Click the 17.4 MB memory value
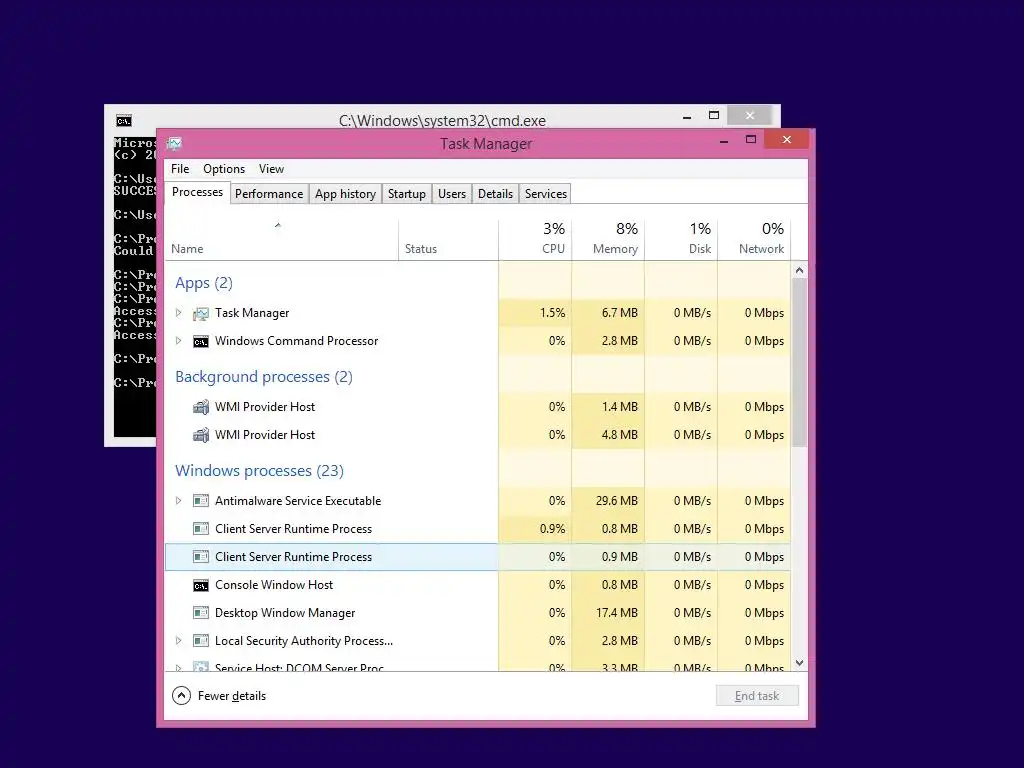This screenshot has width=1024, height=768. click(x=616, y=613)
